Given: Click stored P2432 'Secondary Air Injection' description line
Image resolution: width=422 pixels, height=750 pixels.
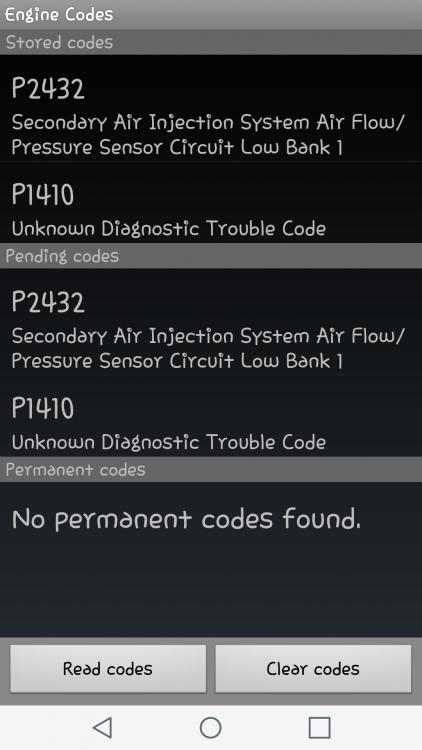Looking at the screenshot, I should pos(208,123).
